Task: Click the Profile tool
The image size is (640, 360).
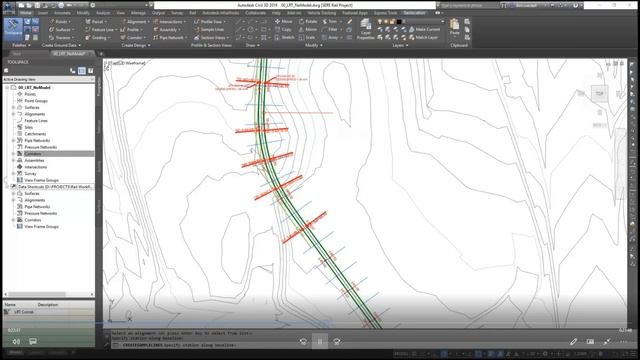Action: point(131,30)
